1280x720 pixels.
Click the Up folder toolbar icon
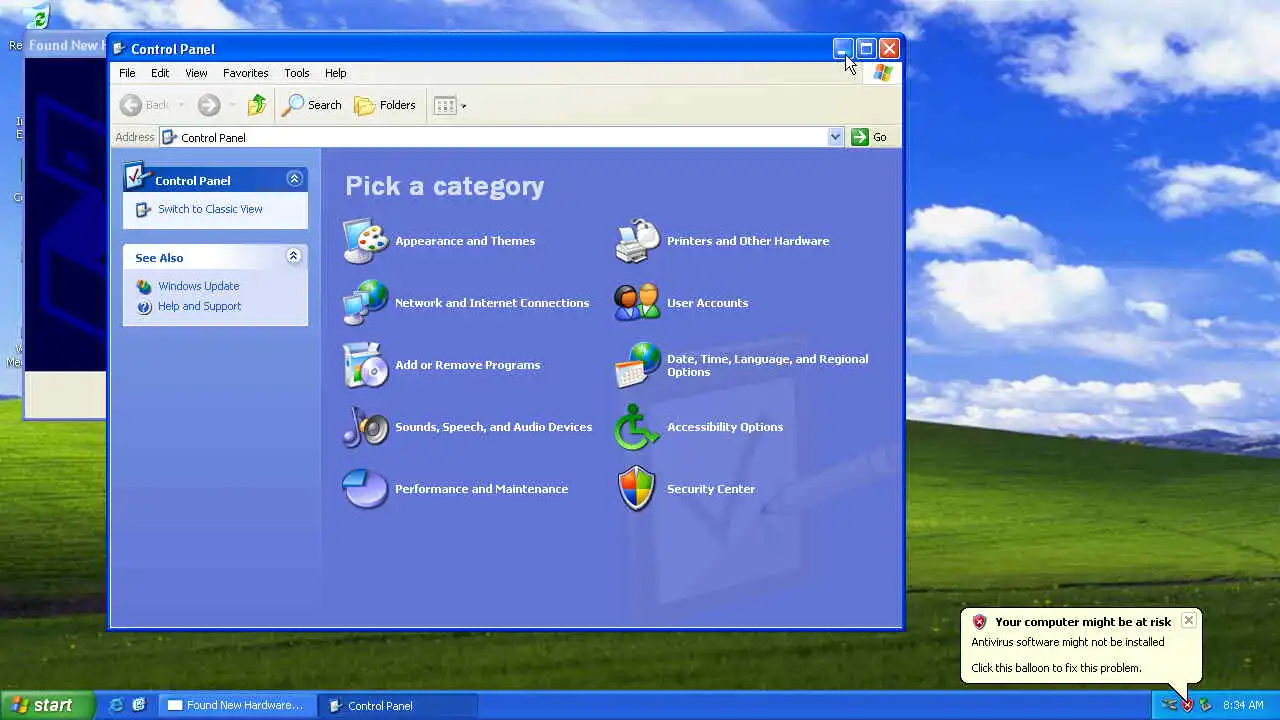[x=257, y=105]
